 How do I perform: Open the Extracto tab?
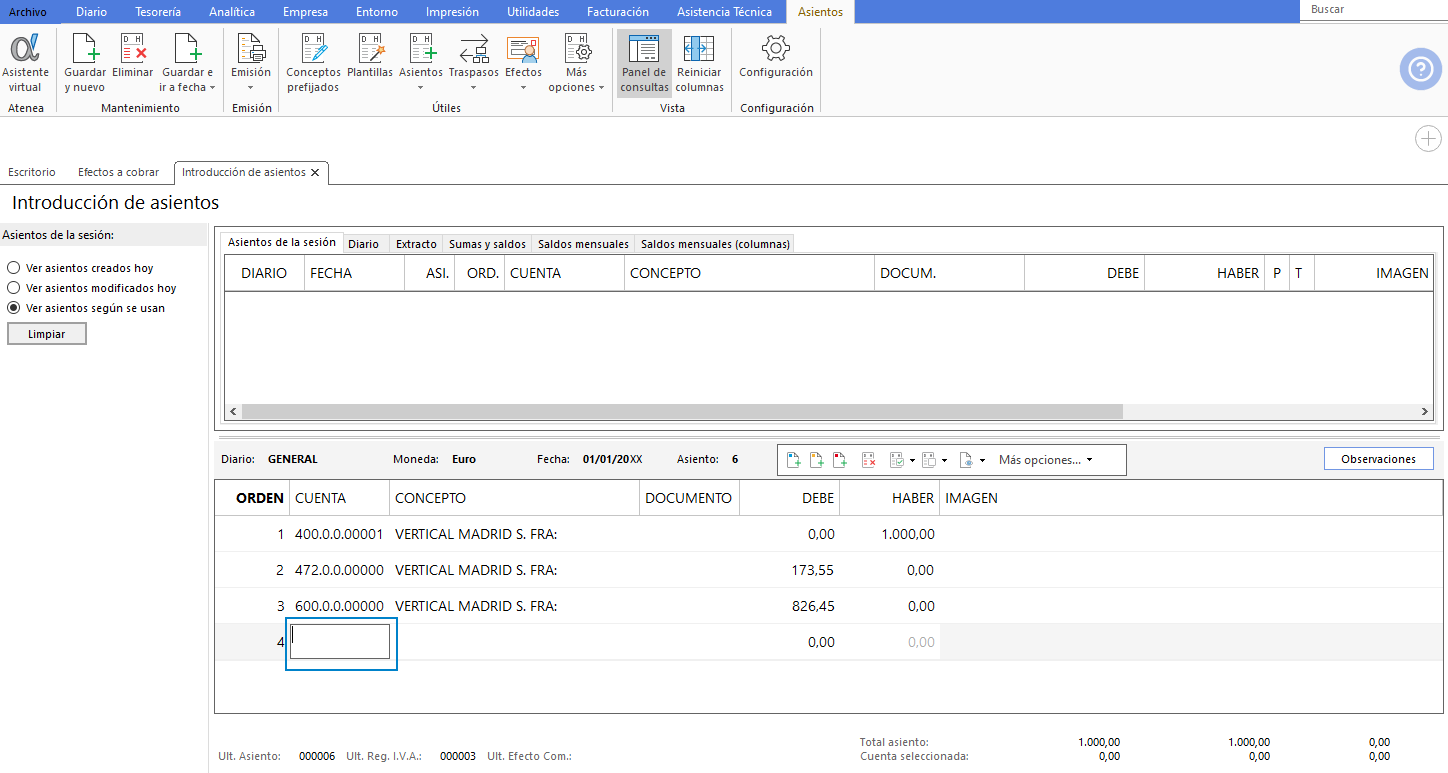pyautogui.click(x=416, y=244)
